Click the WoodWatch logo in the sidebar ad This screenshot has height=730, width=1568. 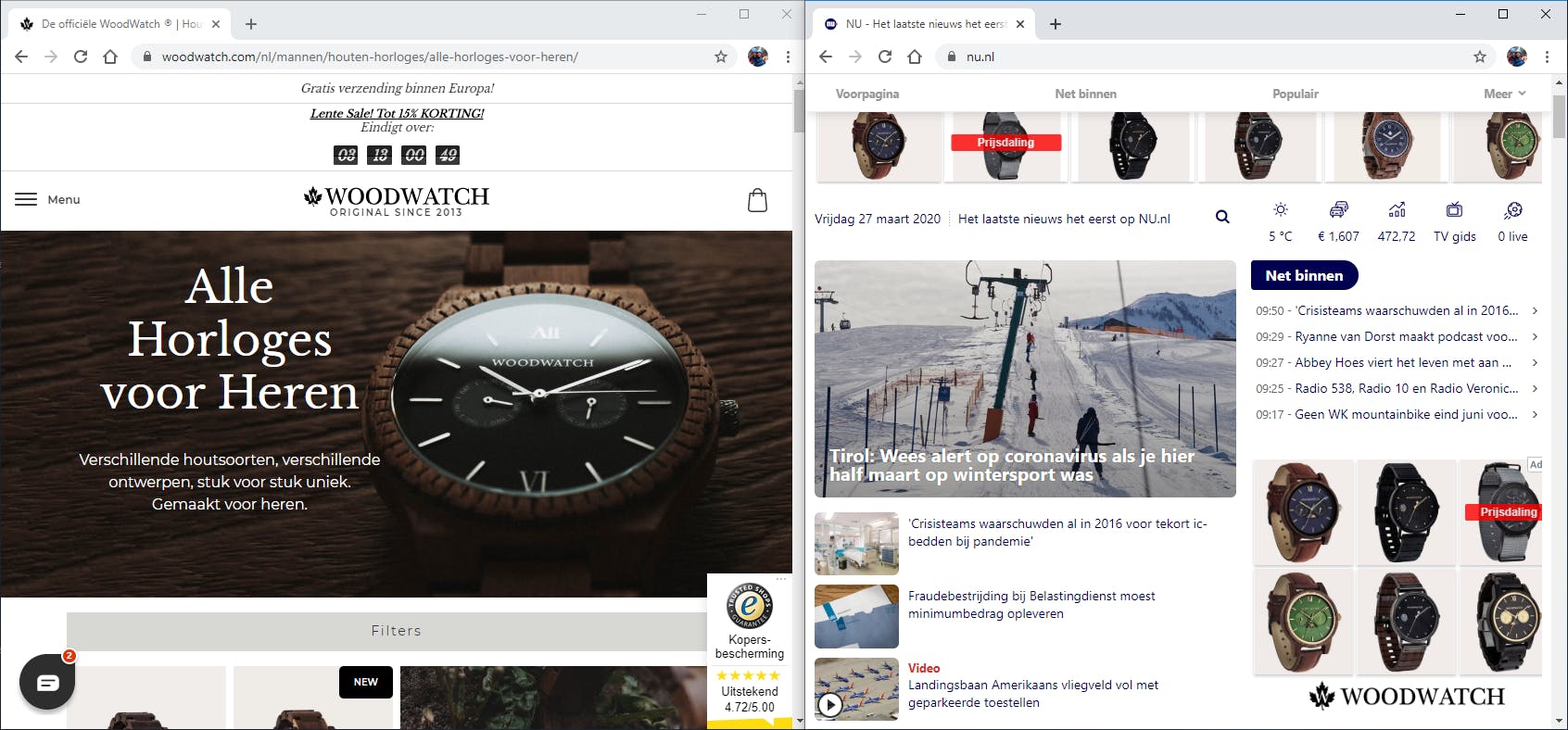coord(1407,696)
